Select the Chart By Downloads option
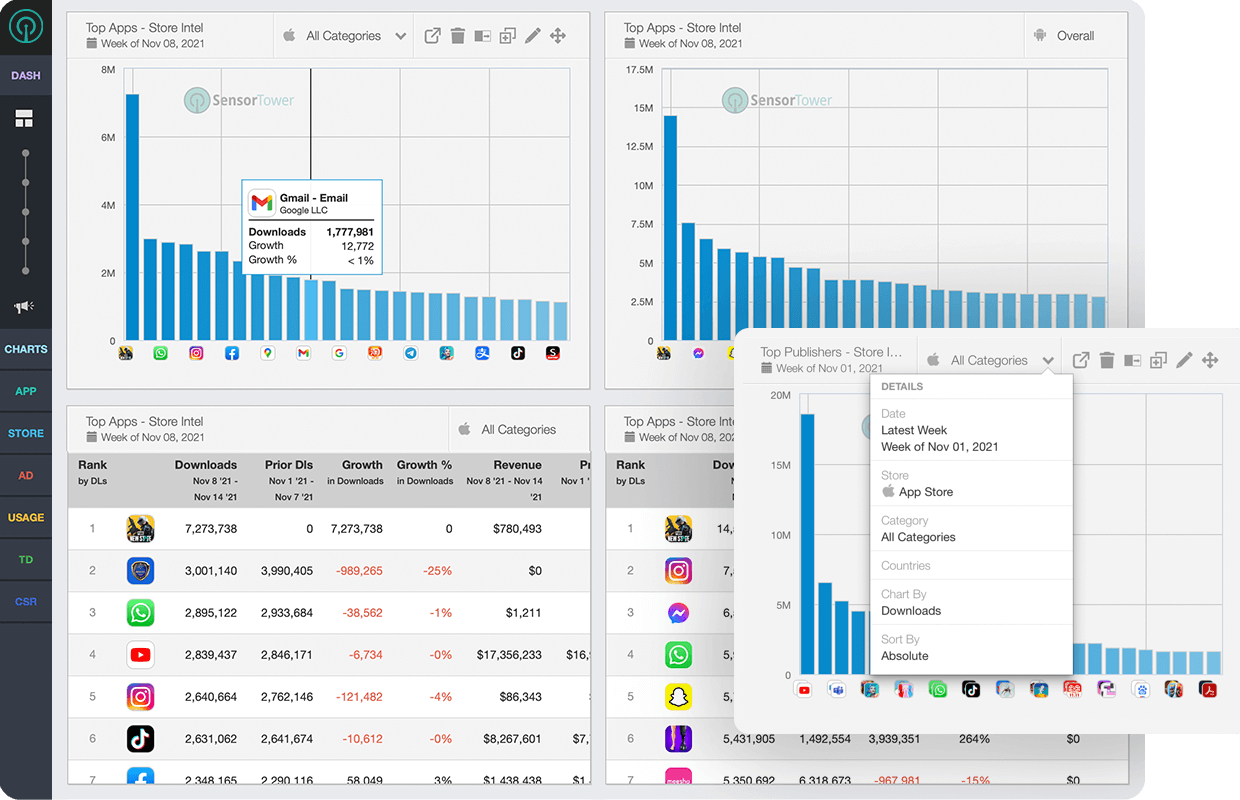The image size is (1240, 800). tap(911, 610)
